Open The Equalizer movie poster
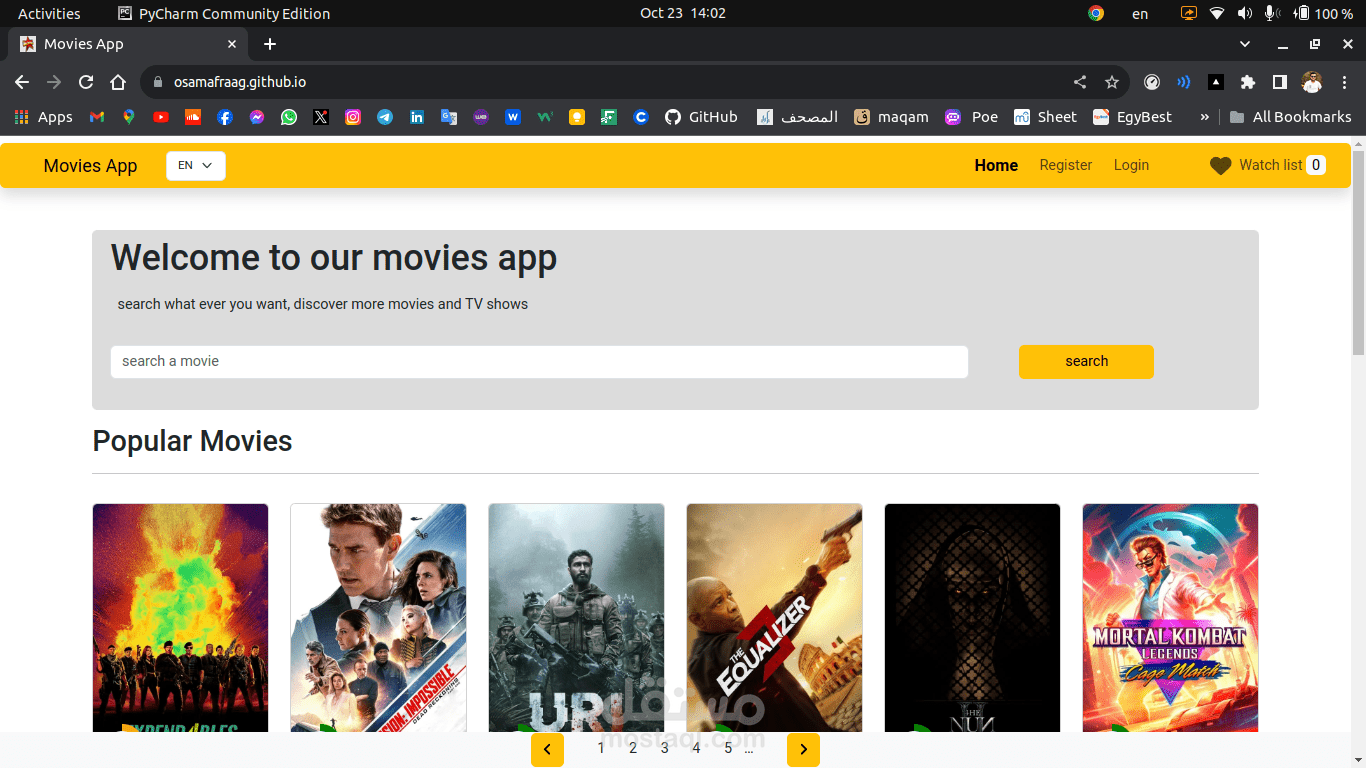 pyautogui.click(x=774, y=617)
